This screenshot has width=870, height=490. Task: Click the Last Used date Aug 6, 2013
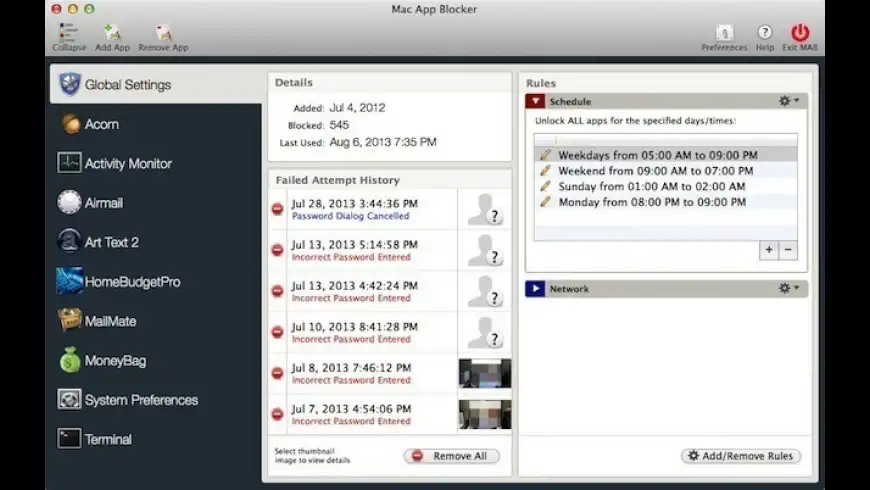383,142
